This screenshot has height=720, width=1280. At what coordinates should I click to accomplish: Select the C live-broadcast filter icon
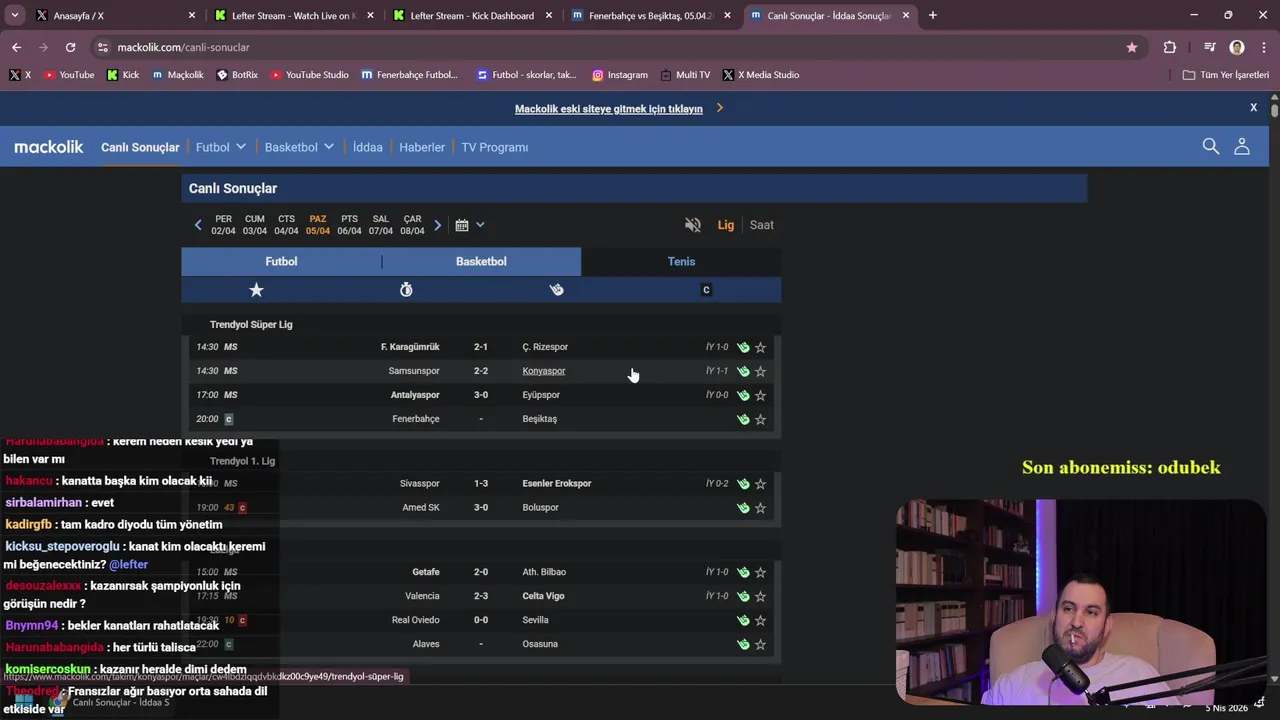(x=706, y=290)
